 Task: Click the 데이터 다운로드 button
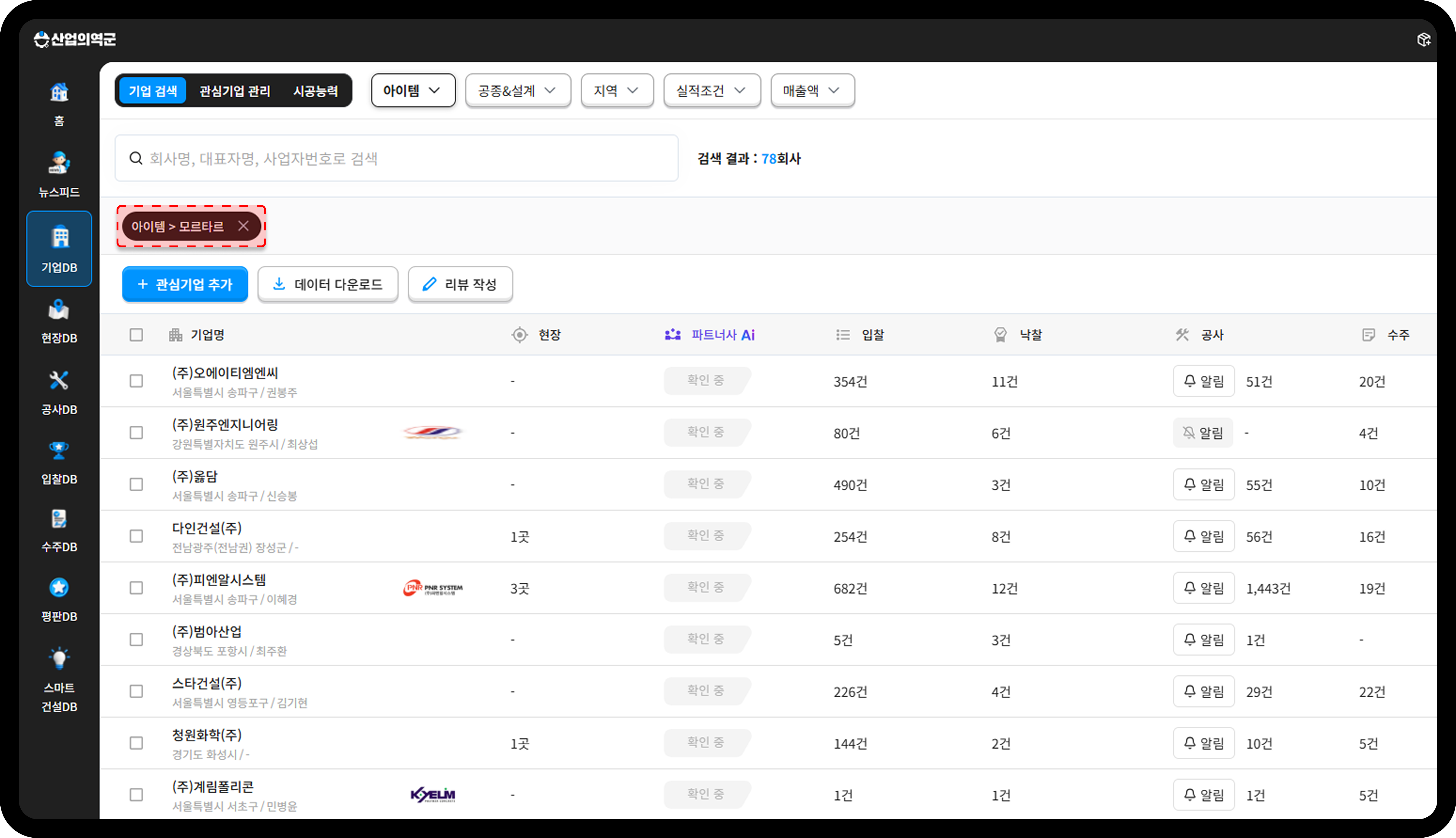coord(328,284)
